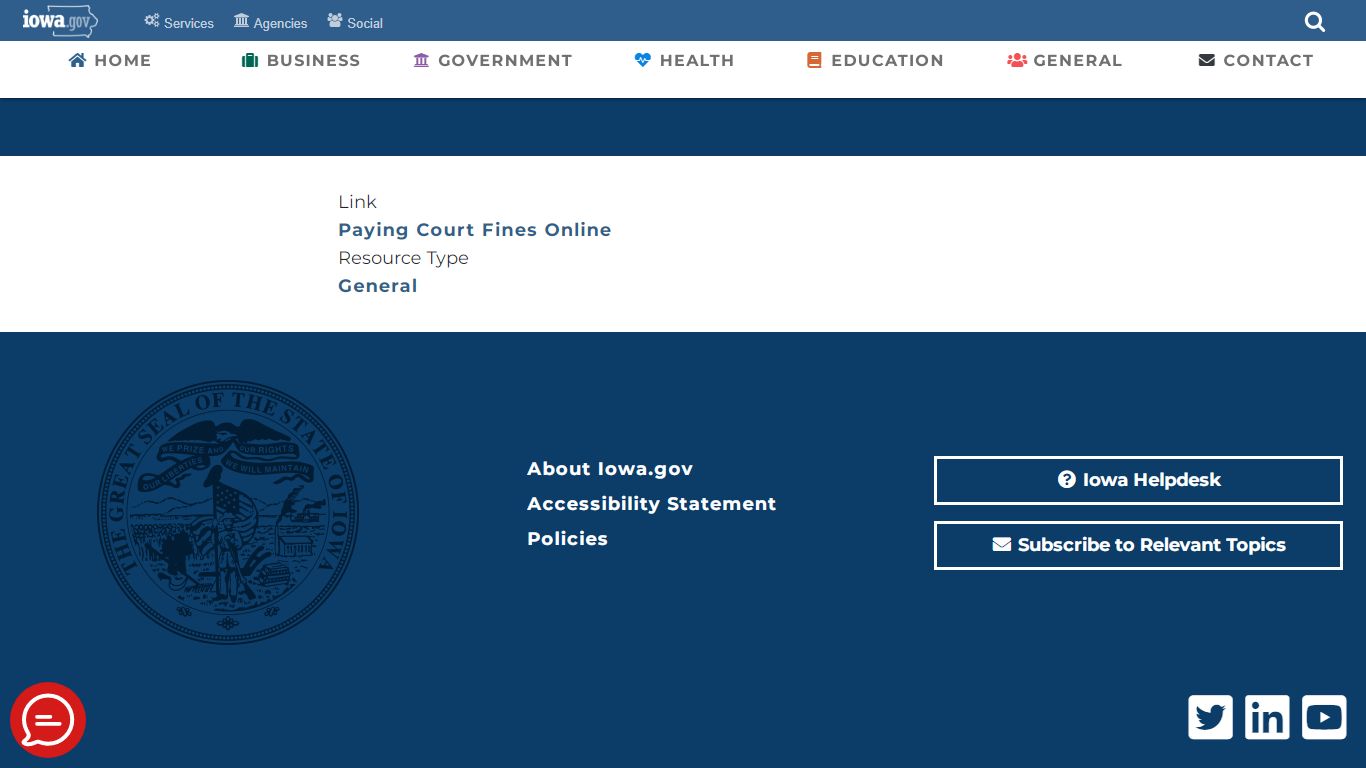Open the Accessibility Statement link
The image size is (1366, 768).
coord(652,504)
